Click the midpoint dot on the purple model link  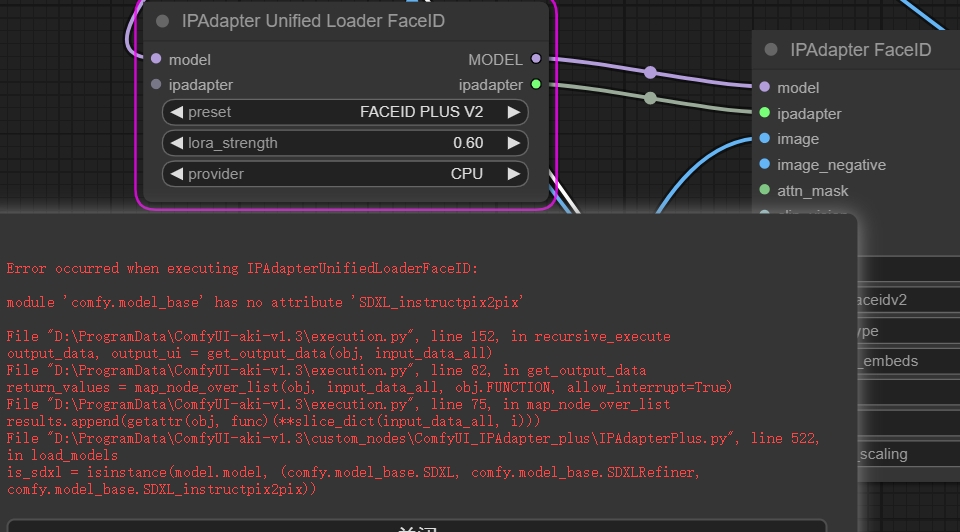click(651, 72)
